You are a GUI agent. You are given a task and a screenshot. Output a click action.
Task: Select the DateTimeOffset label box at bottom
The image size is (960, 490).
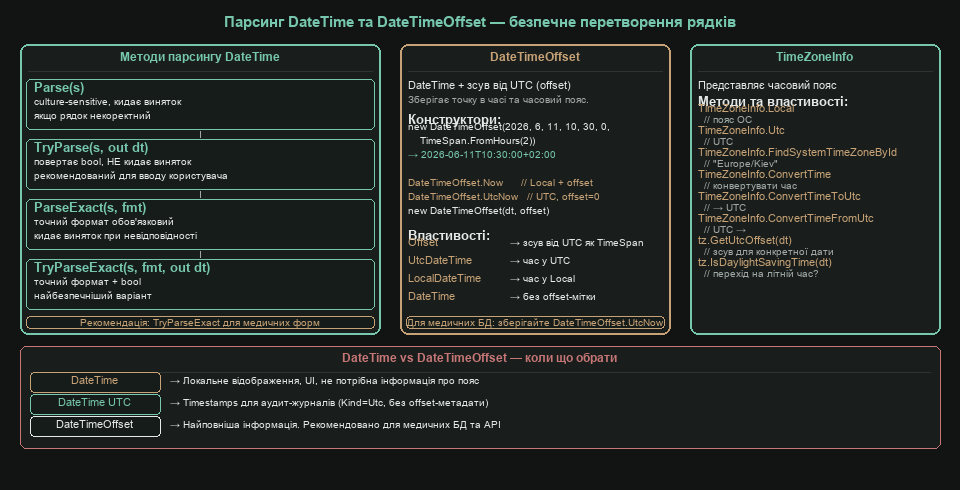point(96,426)
